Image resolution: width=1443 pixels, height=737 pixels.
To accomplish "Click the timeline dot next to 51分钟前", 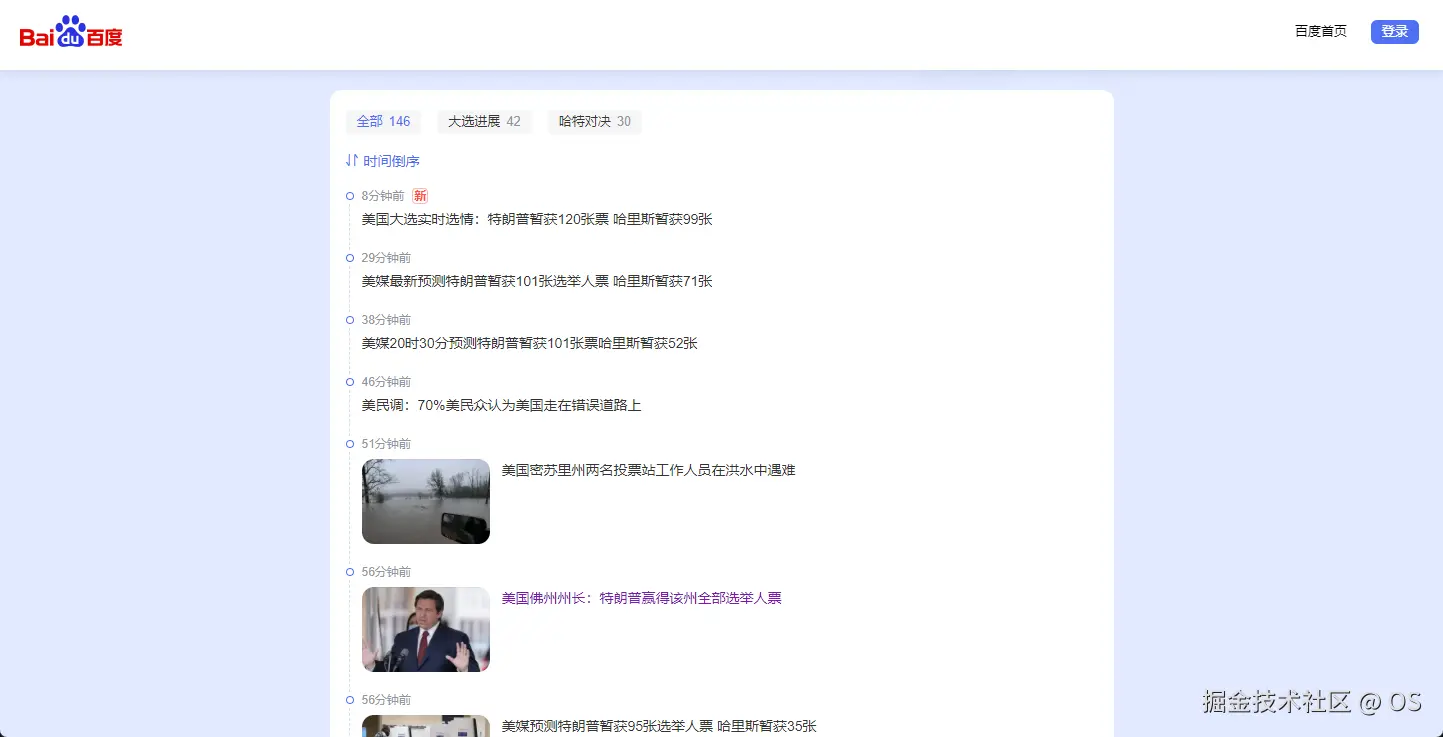I will click(x=349, y=443).
